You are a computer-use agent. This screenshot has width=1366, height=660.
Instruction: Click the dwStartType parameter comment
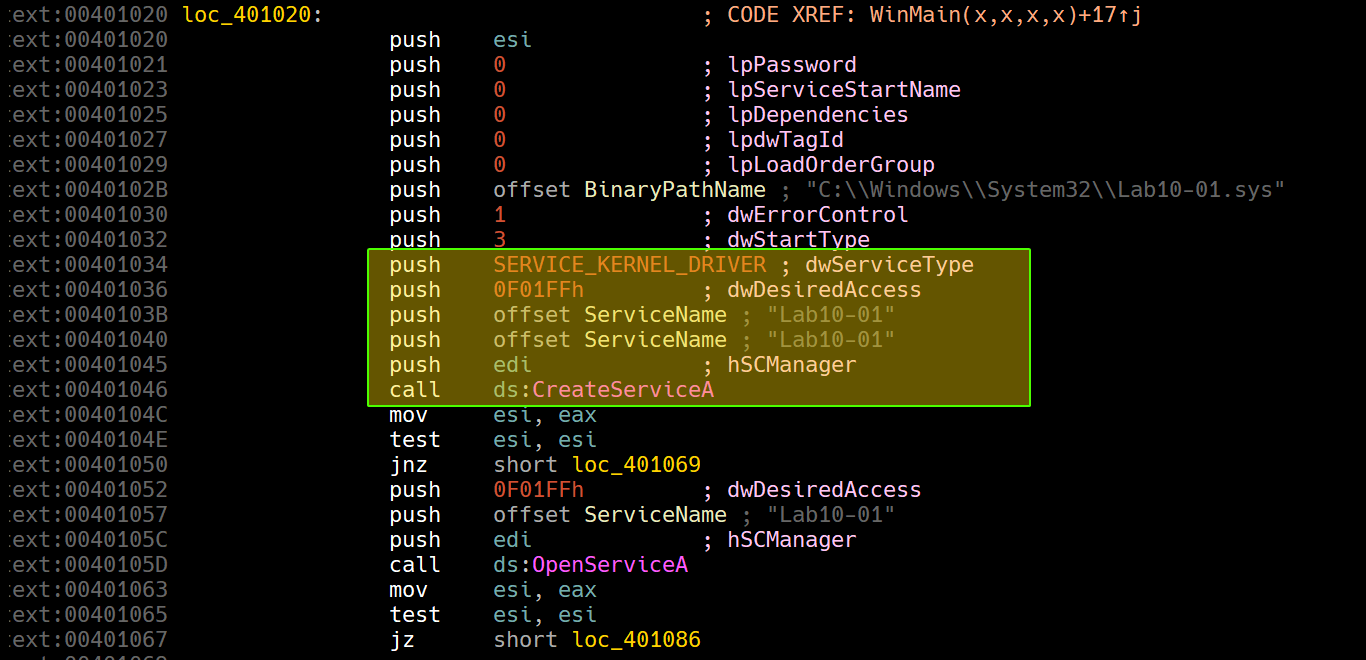pyautogui.click(x=798, y=240)
